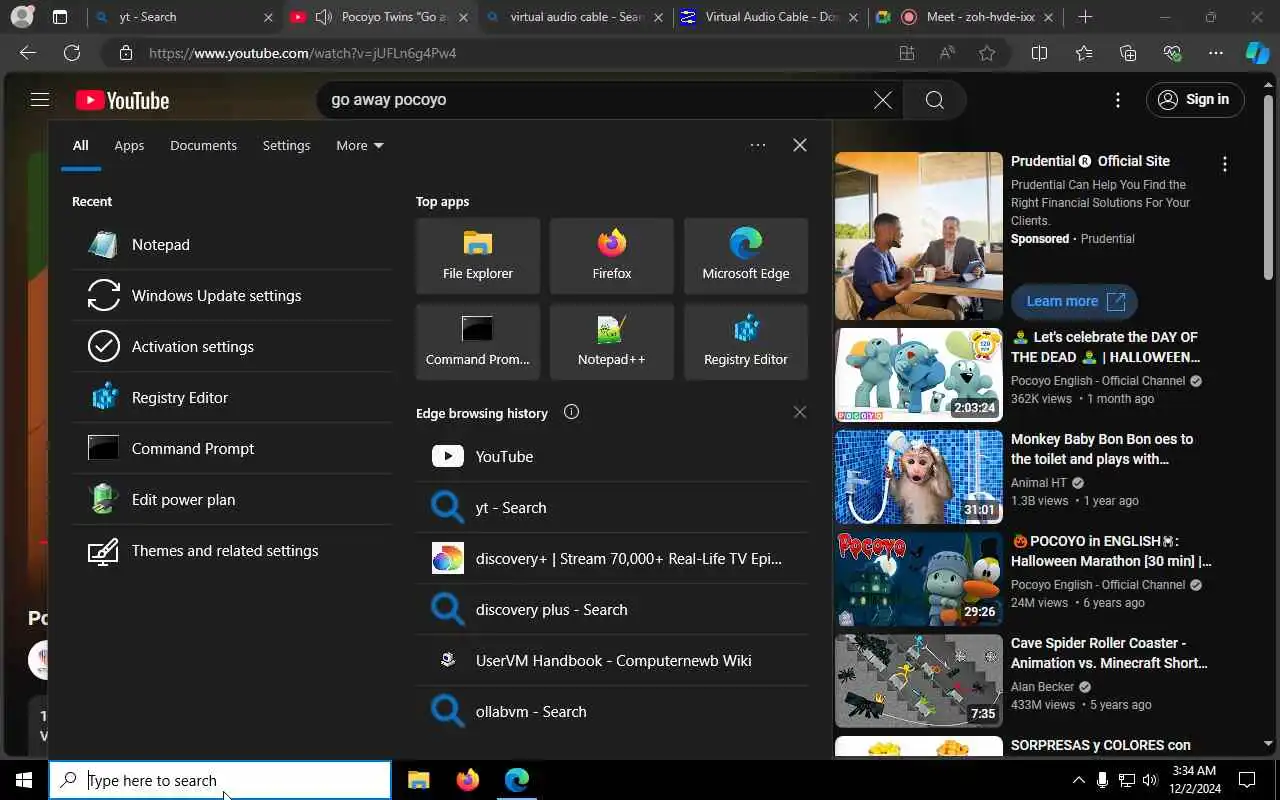Open Edge split screen button
1280x800 pixels.
pos(1039,53)
